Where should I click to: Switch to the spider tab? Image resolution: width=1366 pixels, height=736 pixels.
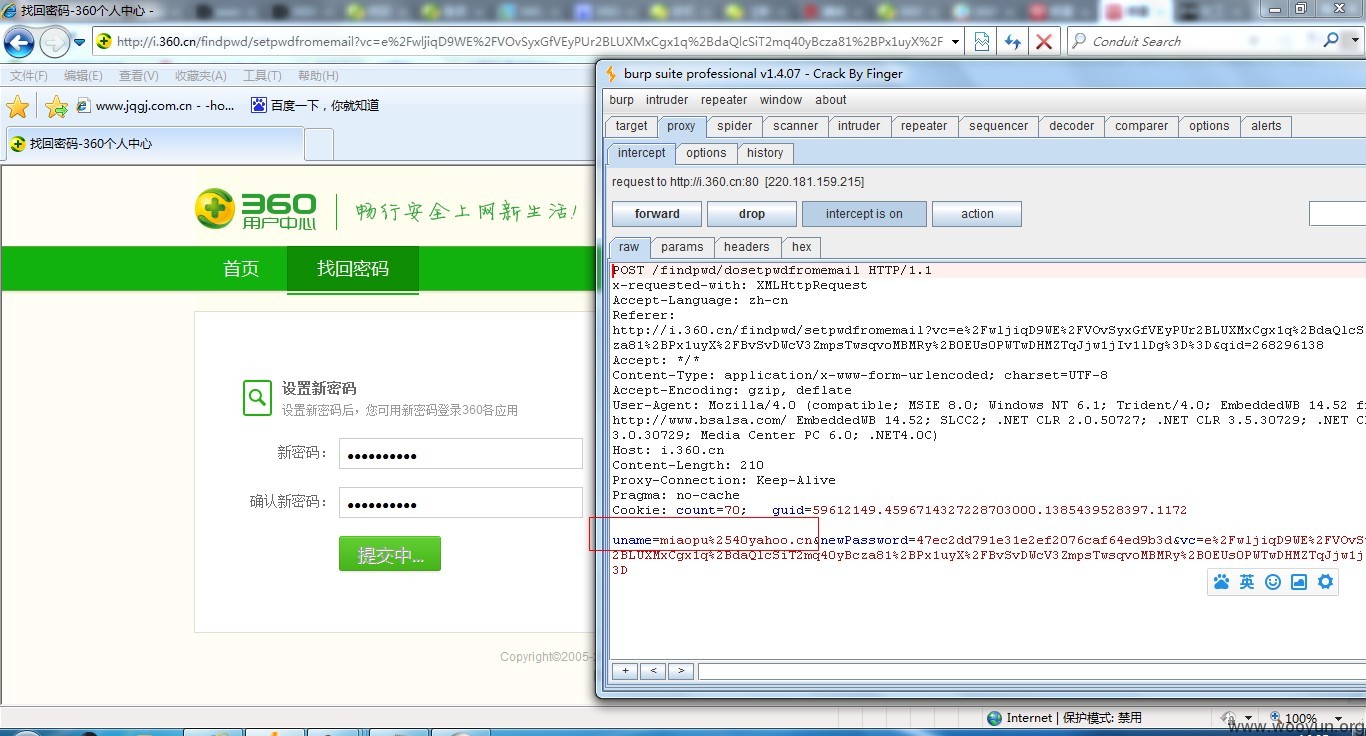(735, 126)
